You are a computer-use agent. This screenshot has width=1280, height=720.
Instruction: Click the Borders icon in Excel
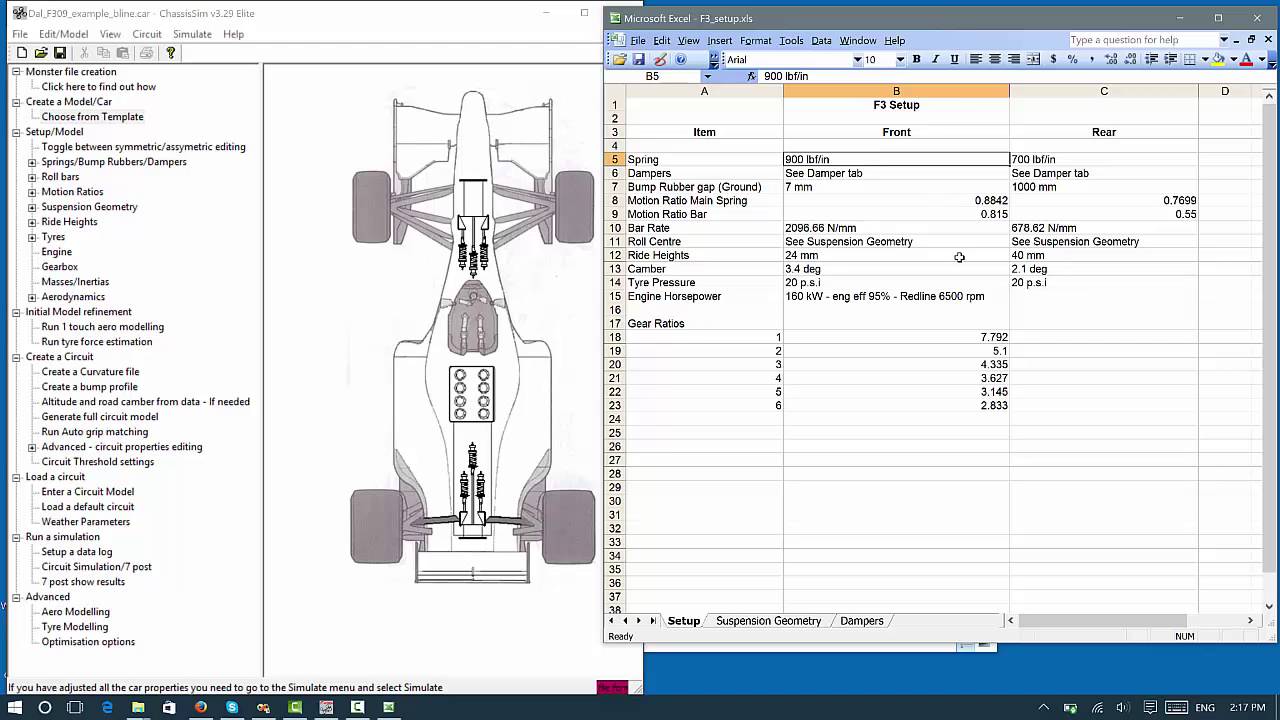tap(1190, 60)
